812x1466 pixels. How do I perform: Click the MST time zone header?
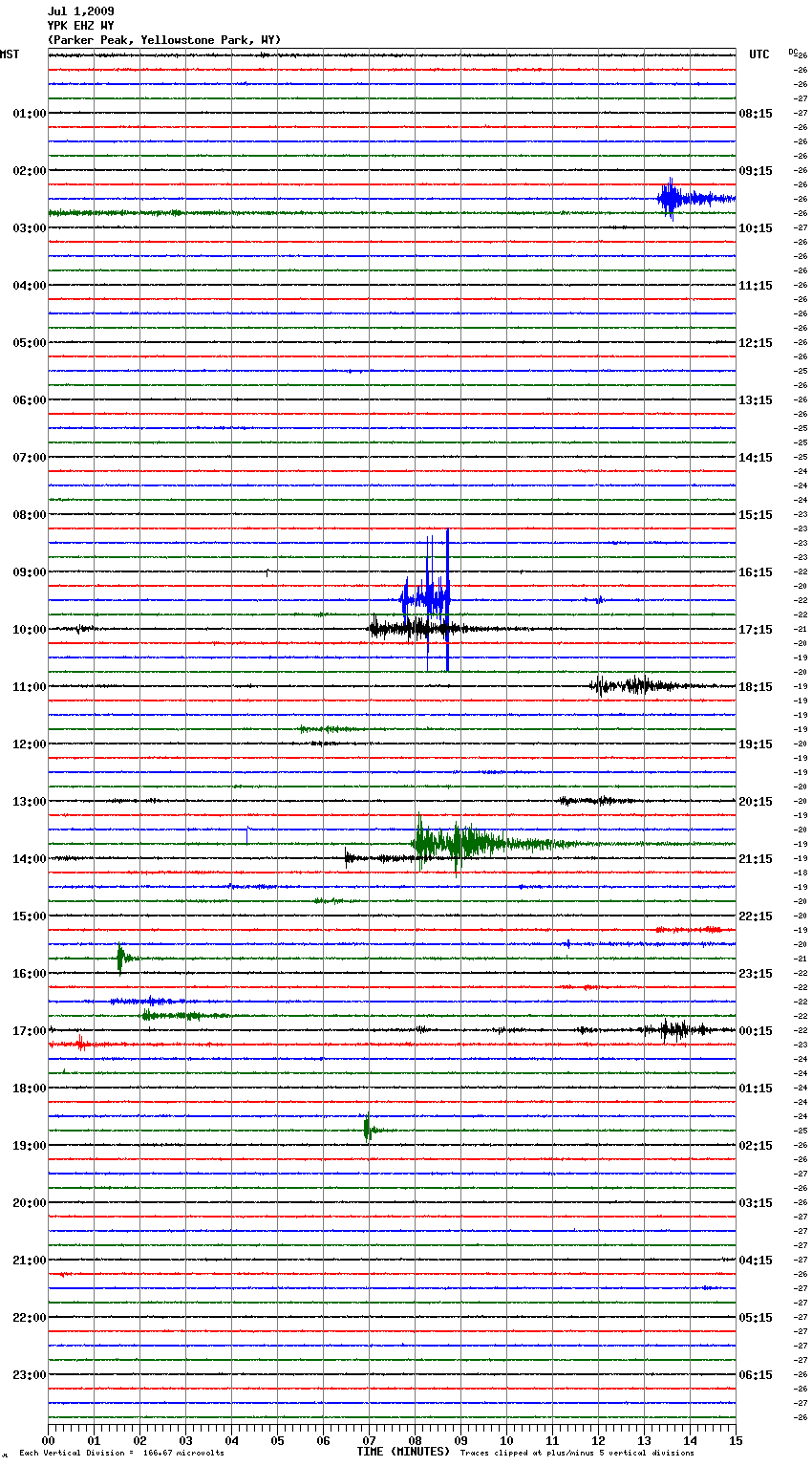click(10, 54)
